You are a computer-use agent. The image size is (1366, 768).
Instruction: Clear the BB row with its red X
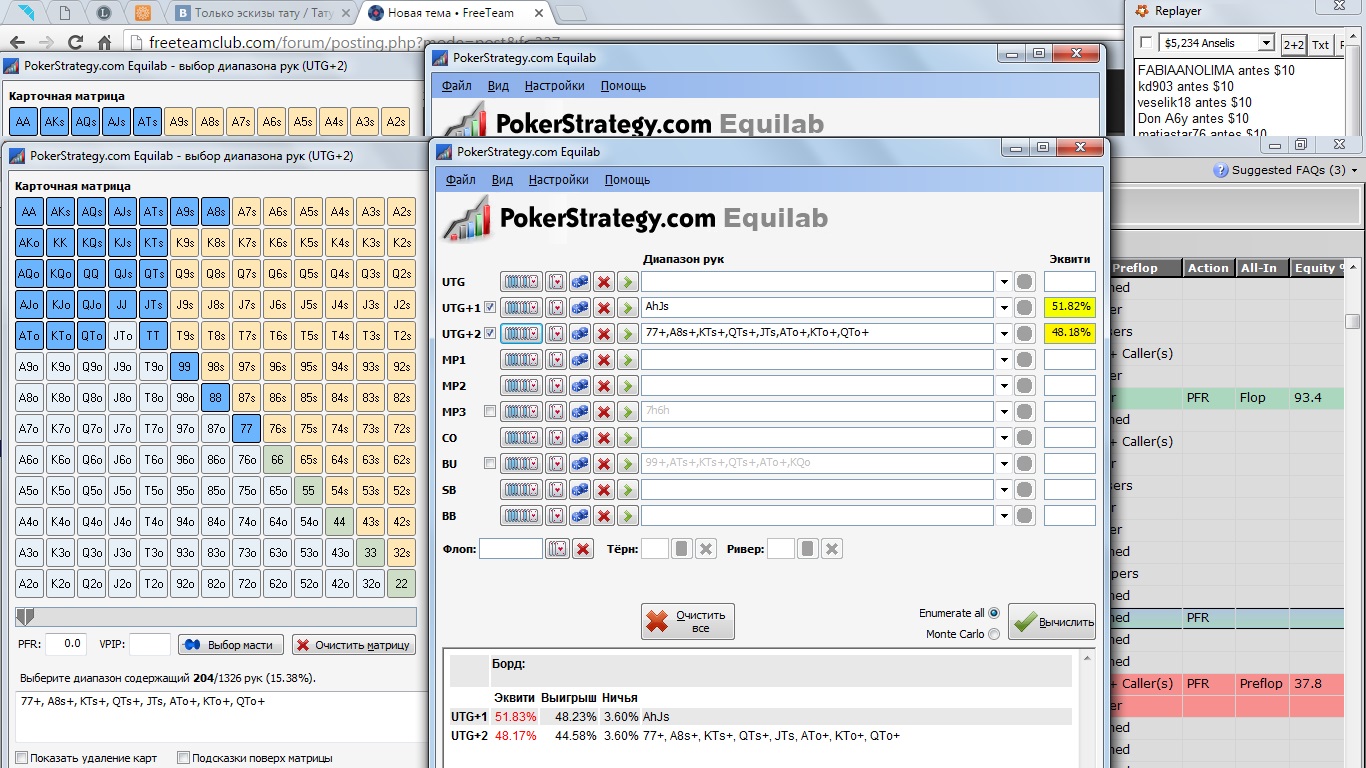click(x=603, y=516)
